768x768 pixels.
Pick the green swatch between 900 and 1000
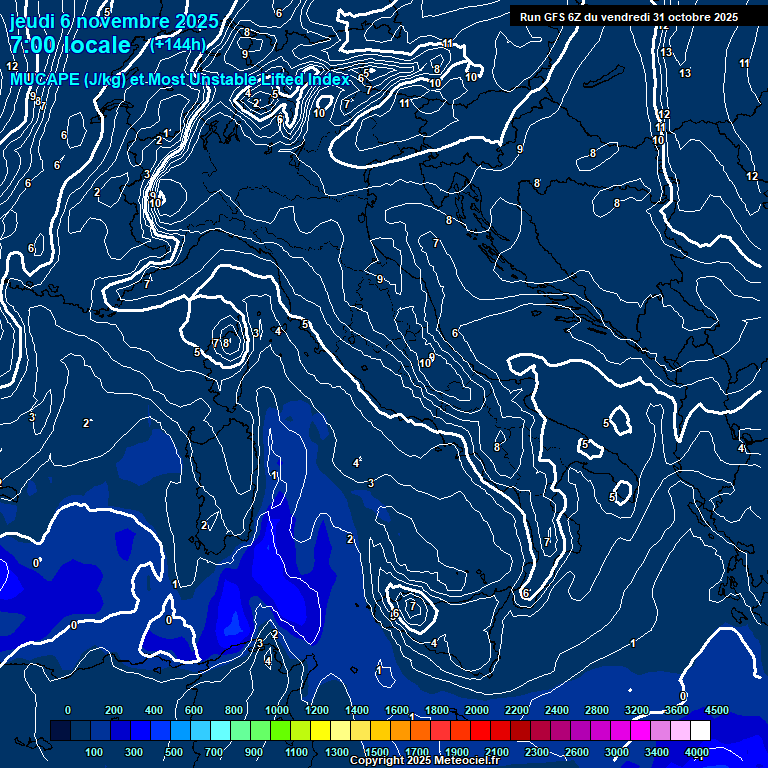coord(260,730)
